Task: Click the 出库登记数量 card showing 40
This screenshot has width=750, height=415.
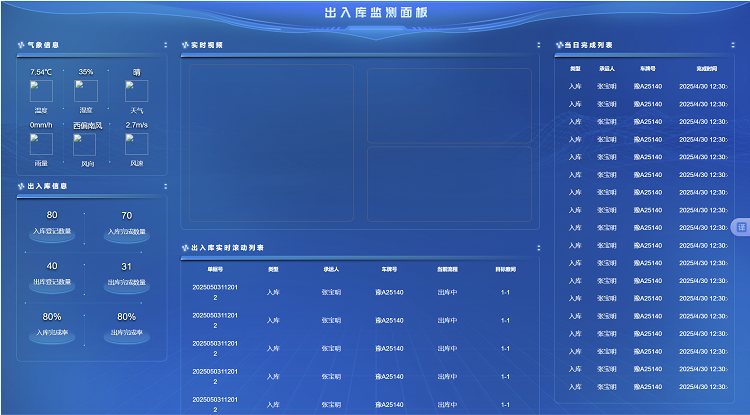Action: point(52,276)
